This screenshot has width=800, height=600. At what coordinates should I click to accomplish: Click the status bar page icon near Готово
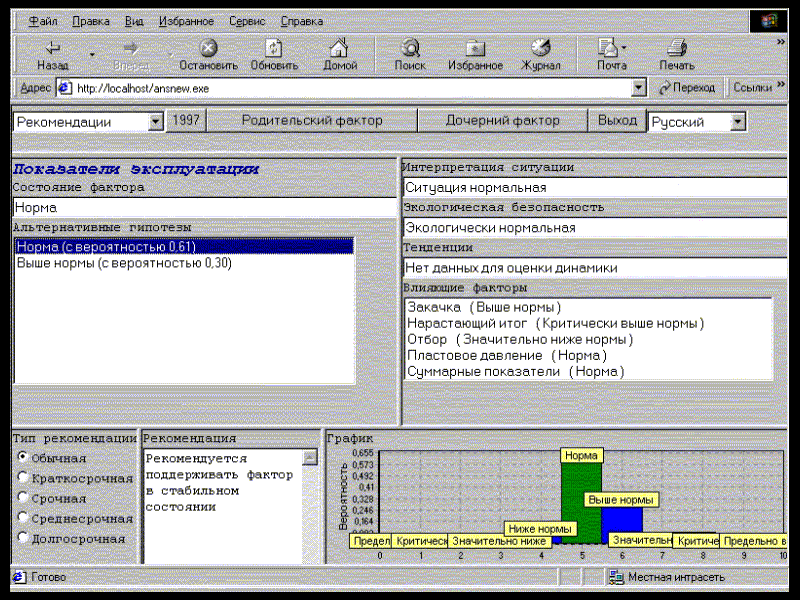[x=19, y=577]
